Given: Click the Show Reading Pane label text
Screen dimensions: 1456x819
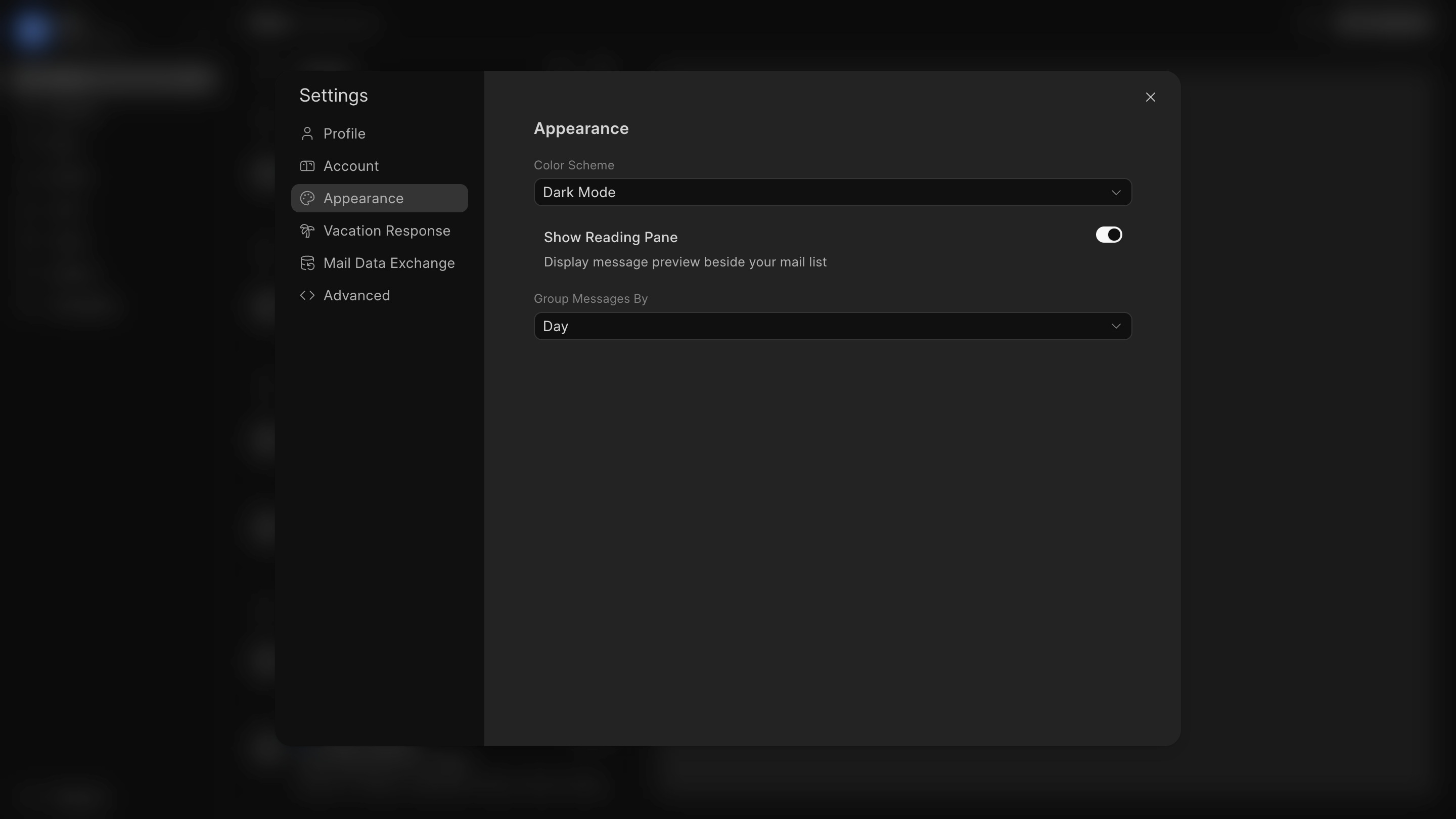Looking at the screenshot, I should (x=610, y=238).
